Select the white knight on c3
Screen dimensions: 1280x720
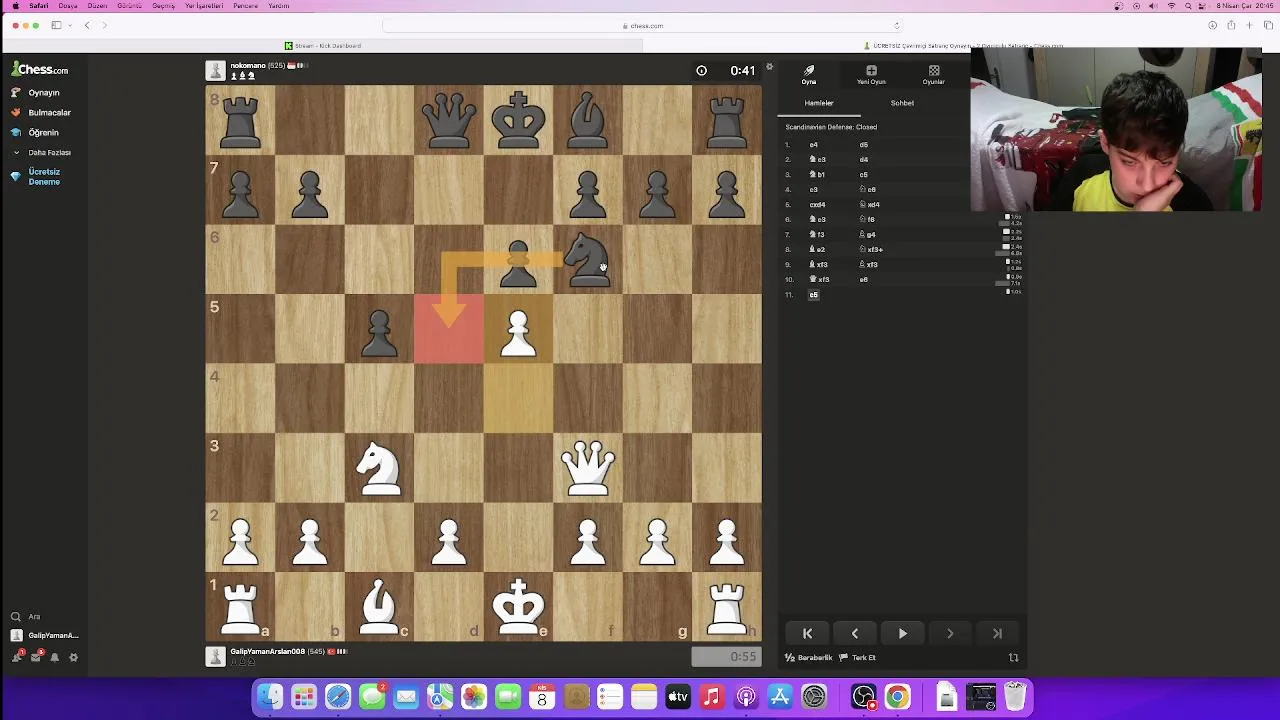point(379,468)
